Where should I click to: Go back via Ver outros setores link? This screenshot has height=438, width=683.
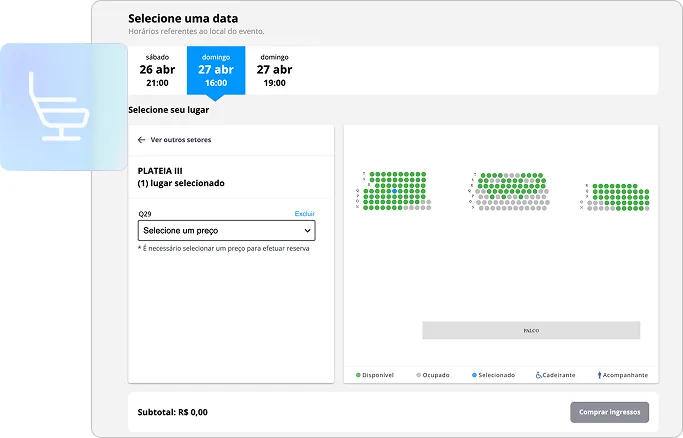pyautogui.click(x=181, y=140)
